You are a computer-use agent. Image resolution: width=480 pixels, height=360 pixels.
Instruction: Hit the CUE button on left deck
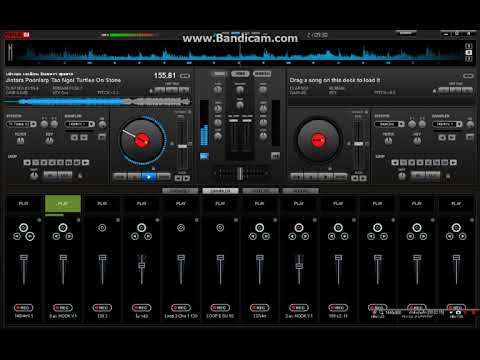[x=120, y=176]
